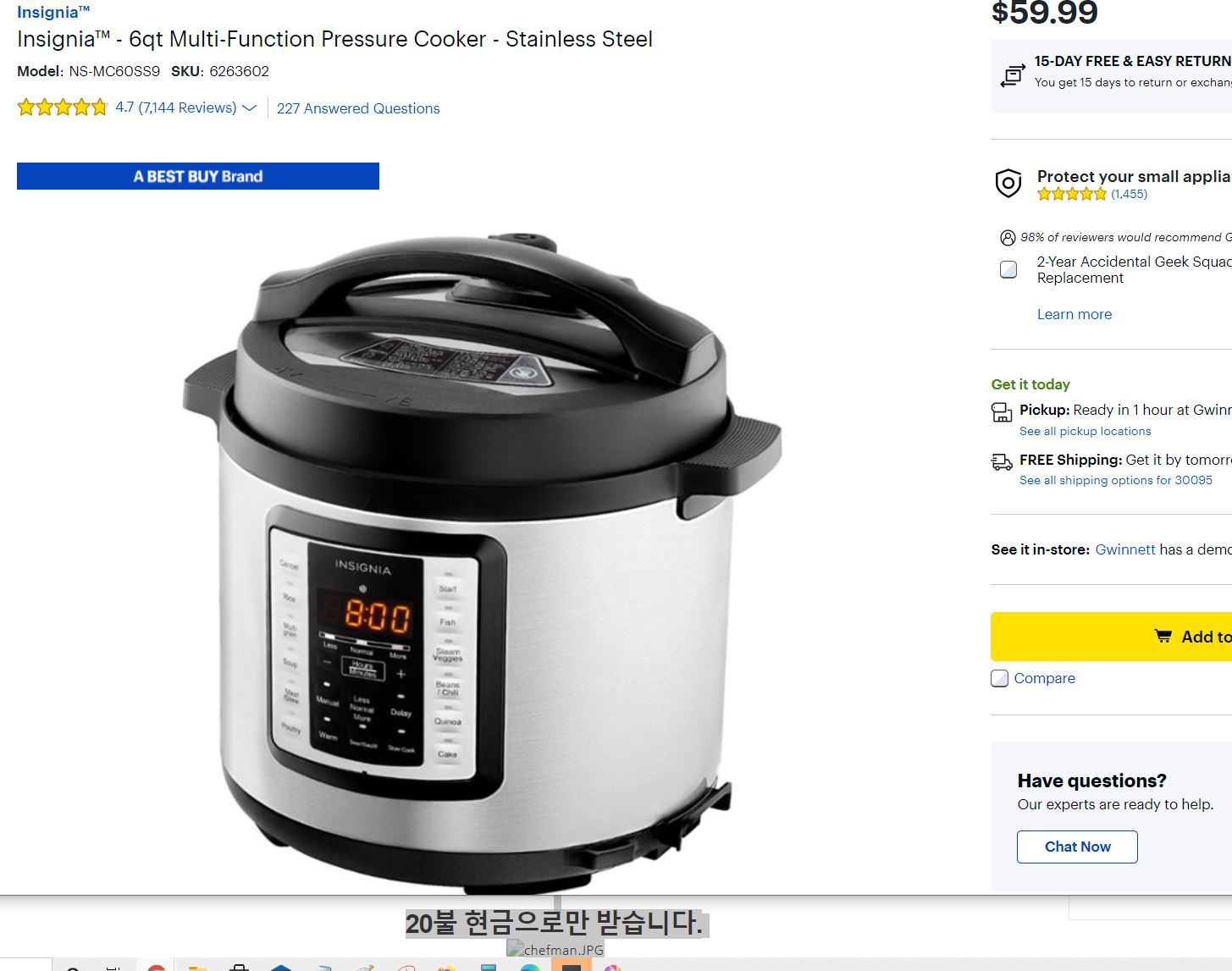Click Learn more under protection plan
The width and height of the screenshot is (1232, 971).
1075,314
